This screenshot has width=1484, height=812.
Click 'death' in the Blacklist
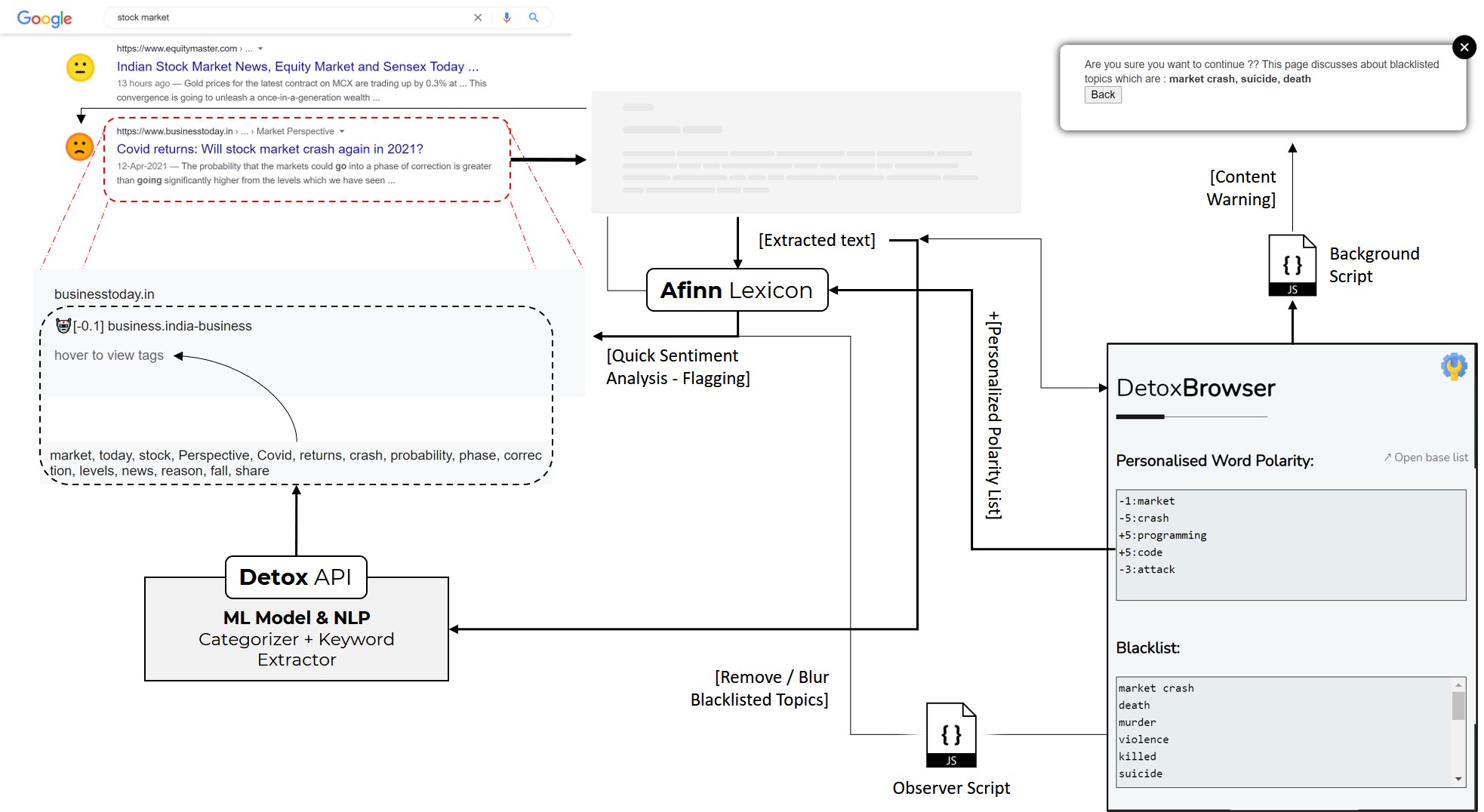1135,706
